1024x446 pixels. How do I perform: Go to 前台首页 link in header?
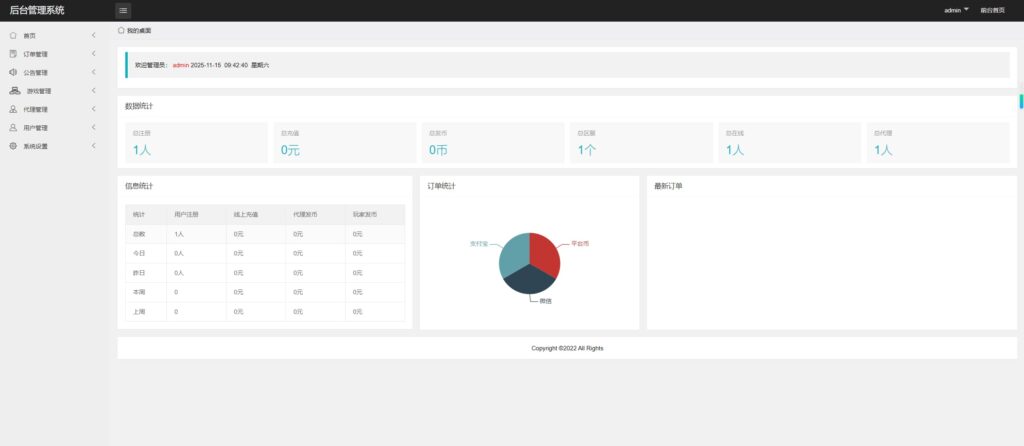click(x=993, y=10)
